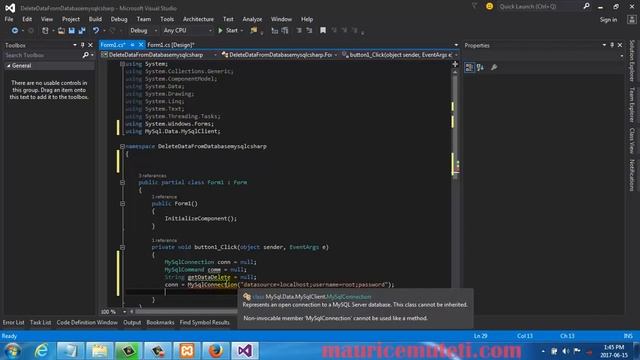Open the Any CPU platform dropdown
The image size is (640, 360).
point(187,31)
